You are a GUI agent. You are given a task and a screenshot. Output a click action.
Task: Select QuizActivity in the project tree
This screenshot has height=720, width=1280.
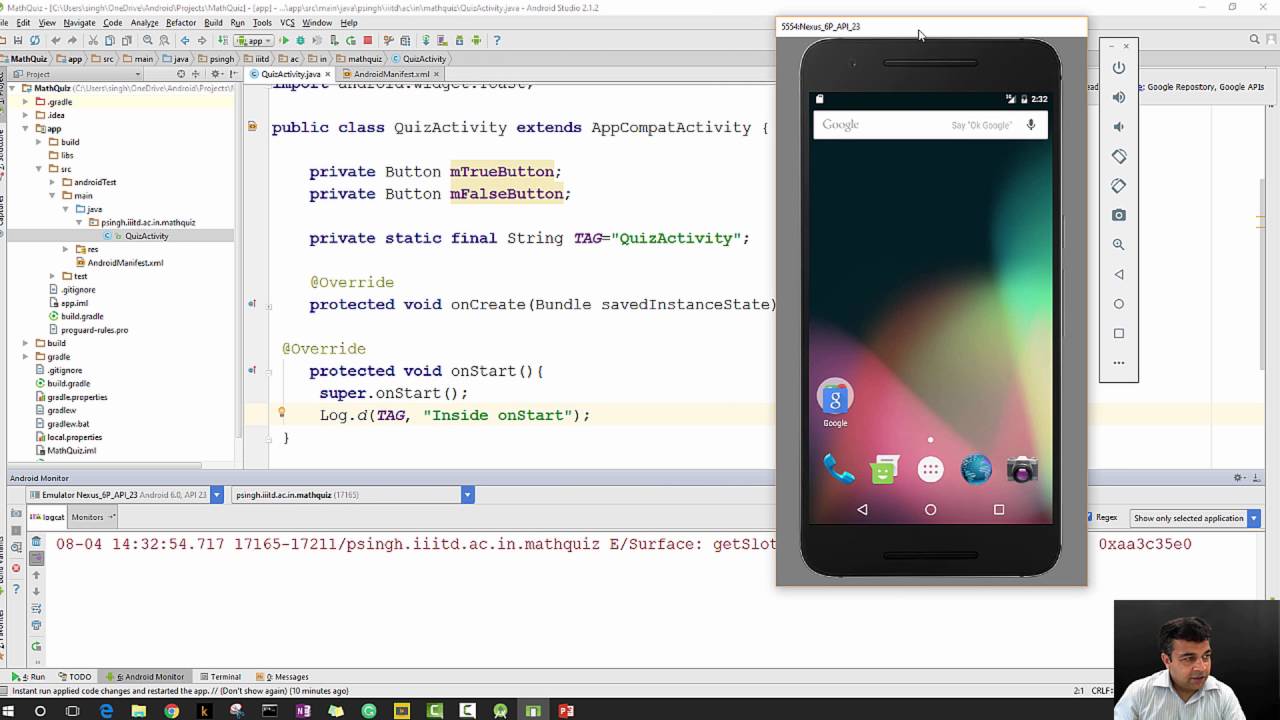pyautogui.click(x=146, y=236)
